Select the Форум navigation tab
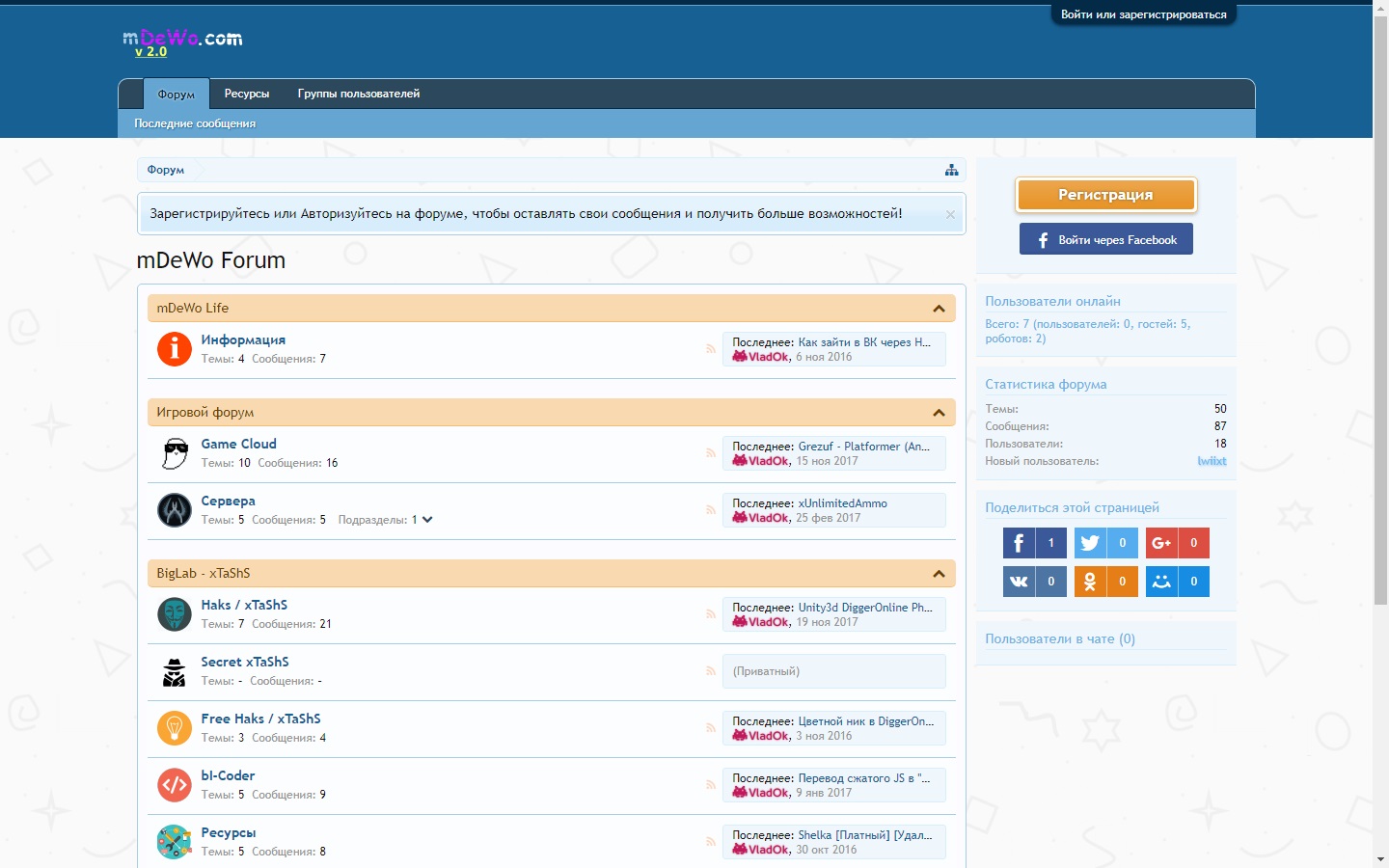Screen dimensions: 1389x868 click(177, 95)
